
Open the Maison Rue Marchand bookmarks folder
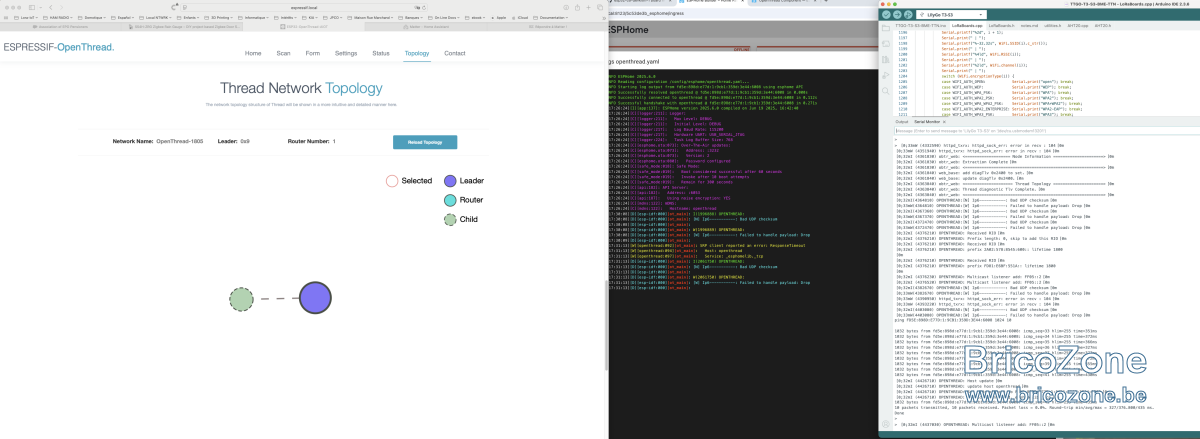[369, 17]
